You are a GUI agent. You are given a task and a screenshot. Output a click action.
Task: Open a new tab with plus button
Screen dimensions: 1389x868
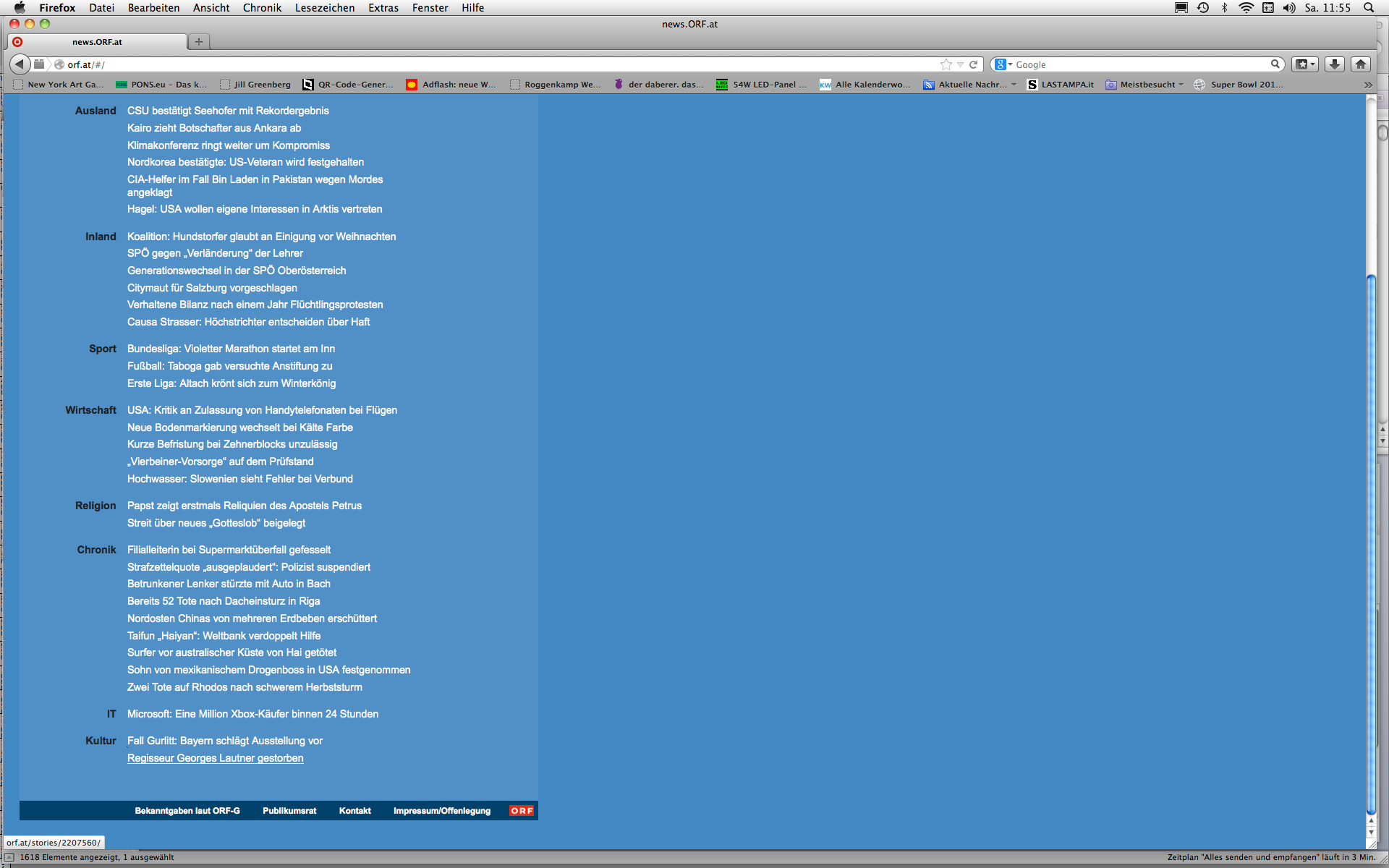coord(199,42)
